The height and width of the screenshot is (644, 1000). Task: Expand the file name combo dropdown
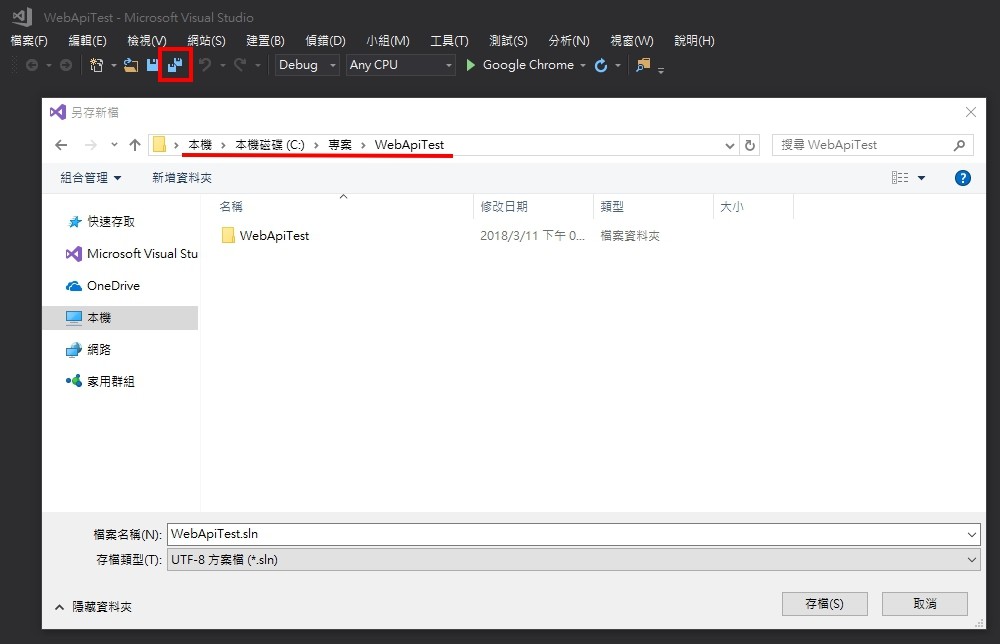tap(971, 534)
